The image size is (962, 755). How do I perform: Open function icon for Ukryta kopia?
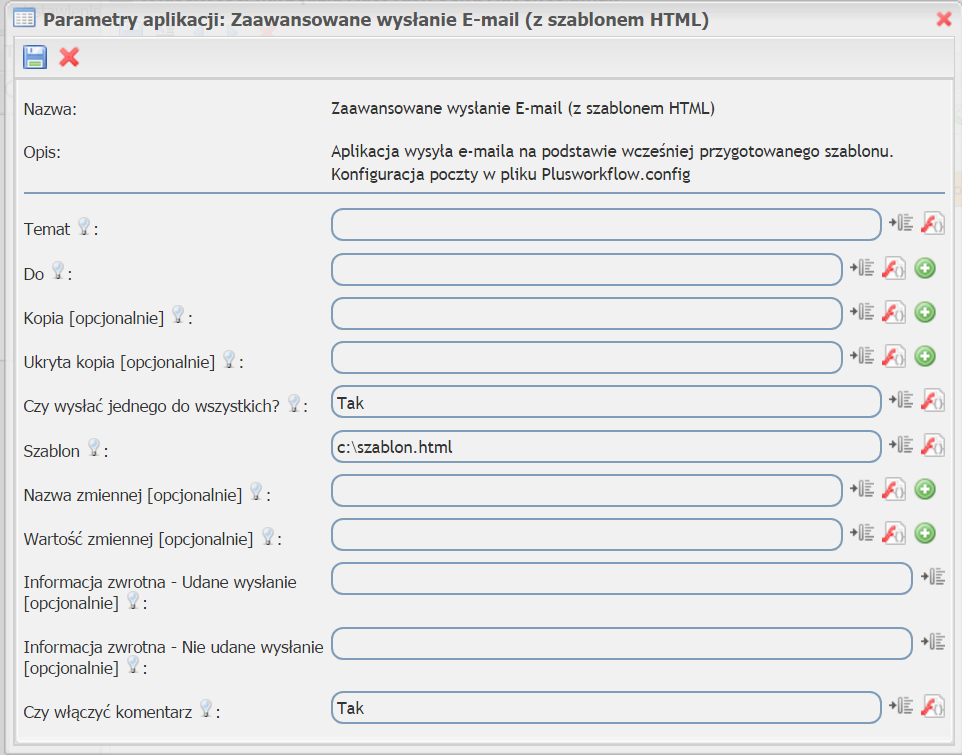coord(893,356)
